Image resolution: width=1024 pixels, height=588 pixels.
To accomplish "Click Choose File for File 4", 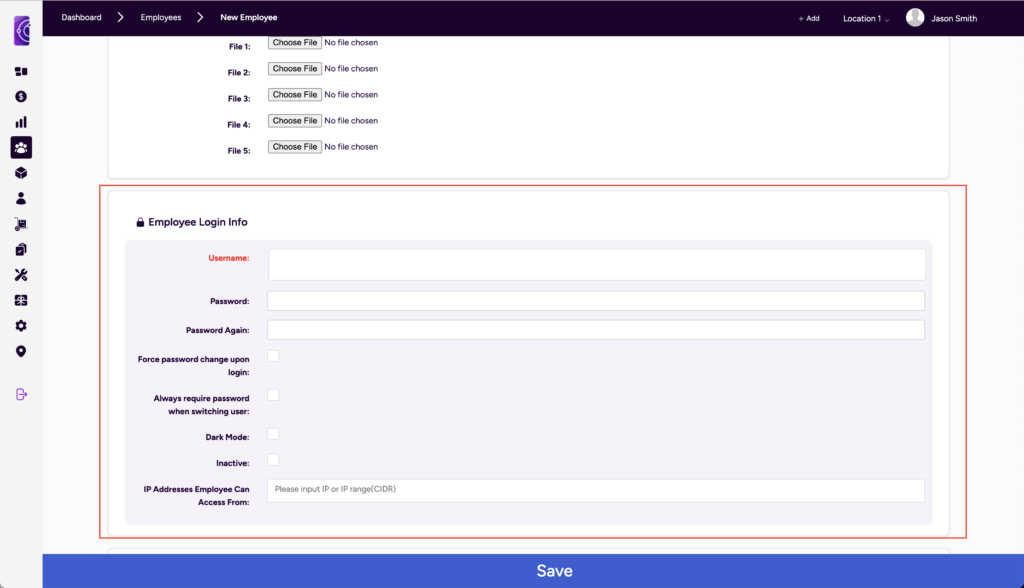I will click(295, 121).
